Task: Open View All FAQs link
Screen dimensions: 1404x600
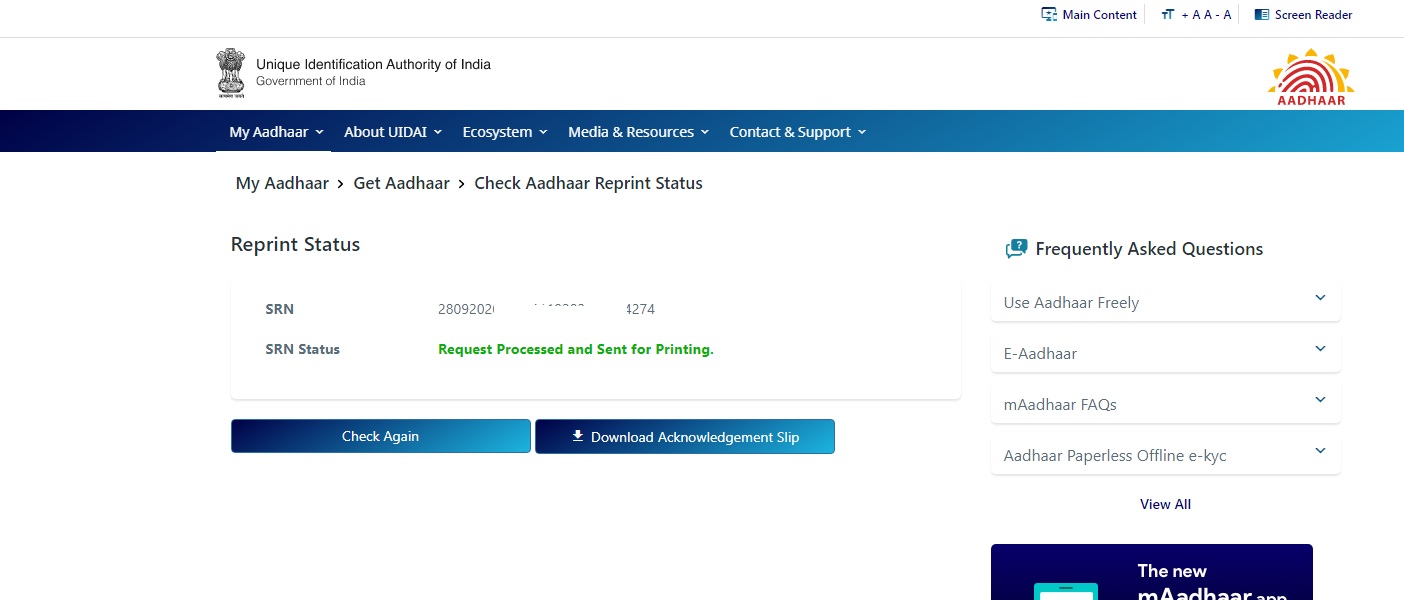Action: [1165, 504]
